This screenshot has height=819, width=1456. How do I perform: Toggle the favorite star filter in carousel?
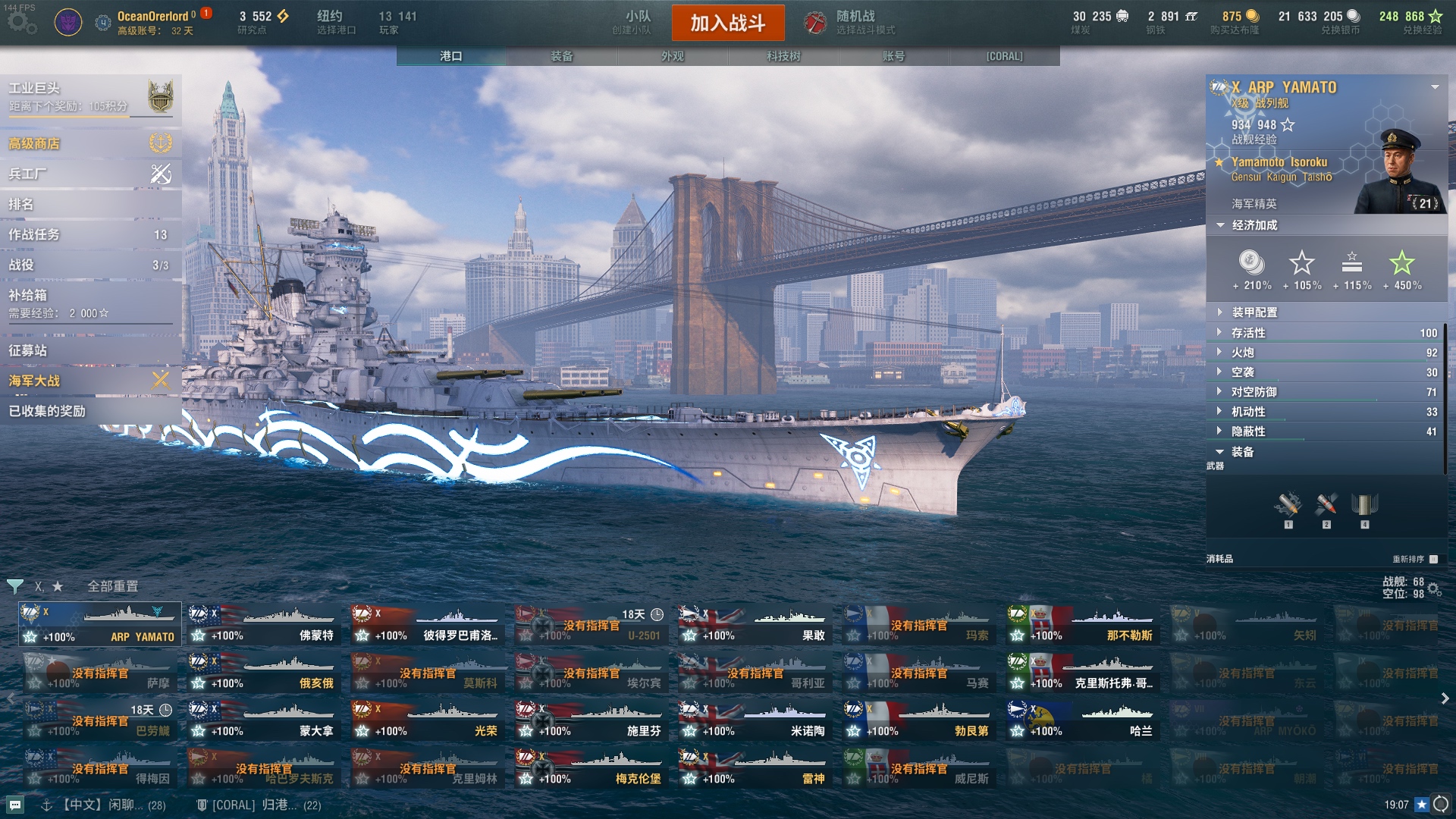[x=58, y=586]
